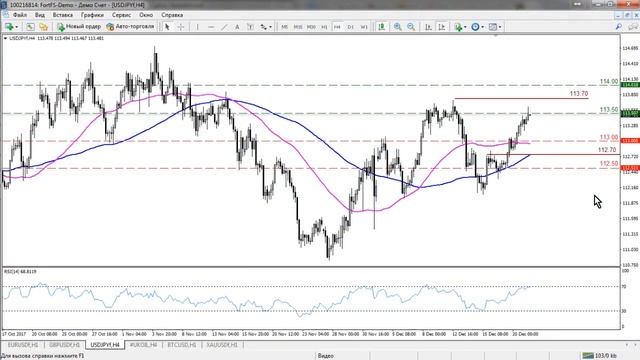The width and height of the screenshot is (640, 360).
Task: Open the Справка menu
Action: (x=172, y=15)
